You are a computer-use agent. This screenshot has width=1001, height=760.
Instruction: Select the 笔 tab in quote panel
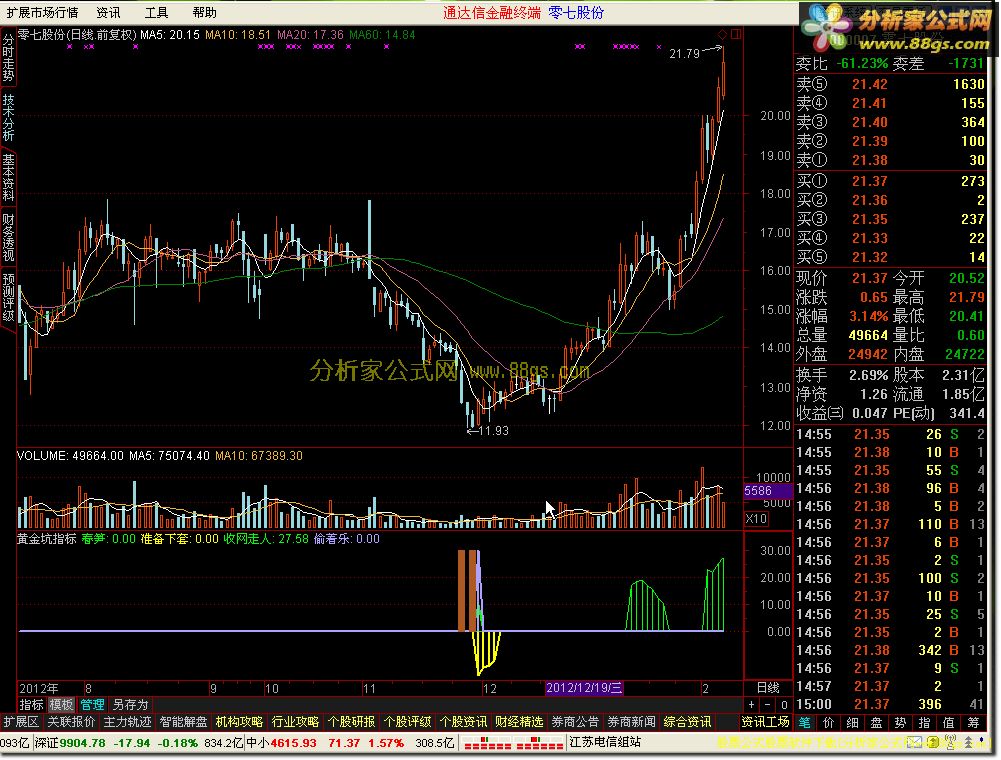(x=804, y=722)
